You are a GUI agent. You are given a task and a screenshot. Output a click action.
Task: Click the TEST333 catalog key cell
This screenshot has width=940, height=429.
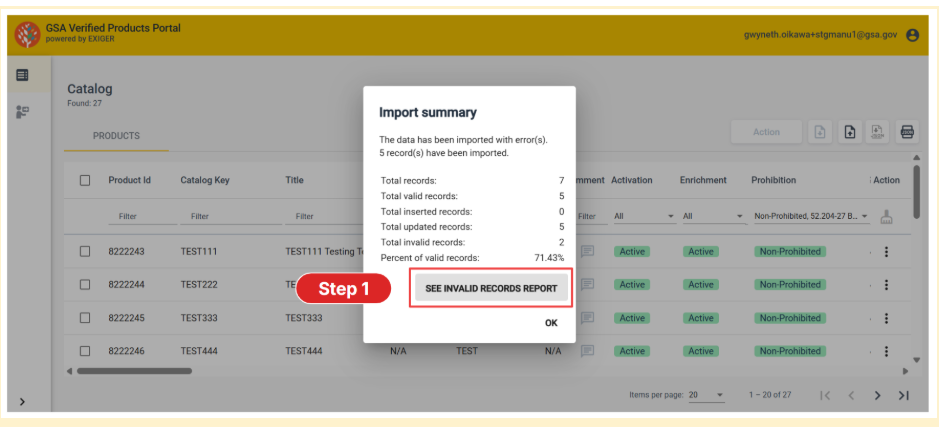(x=198, y=318)
